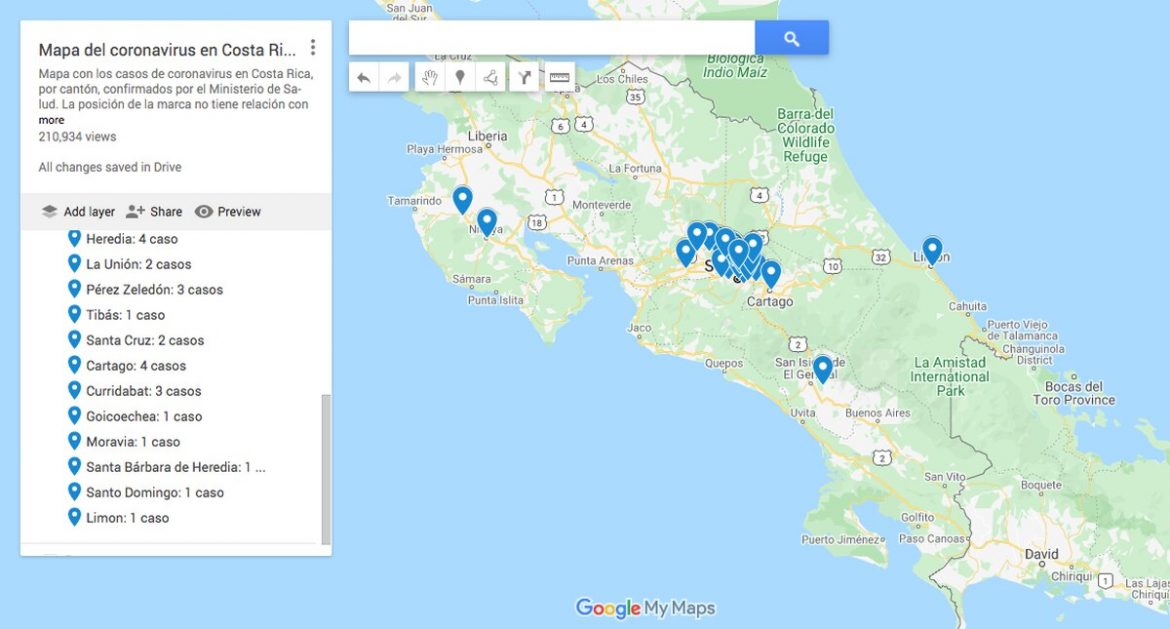Viewport: 1170px width, 629px height.
Task: Click the blue pin icon beside Tibás
Action: pos(74,314)
